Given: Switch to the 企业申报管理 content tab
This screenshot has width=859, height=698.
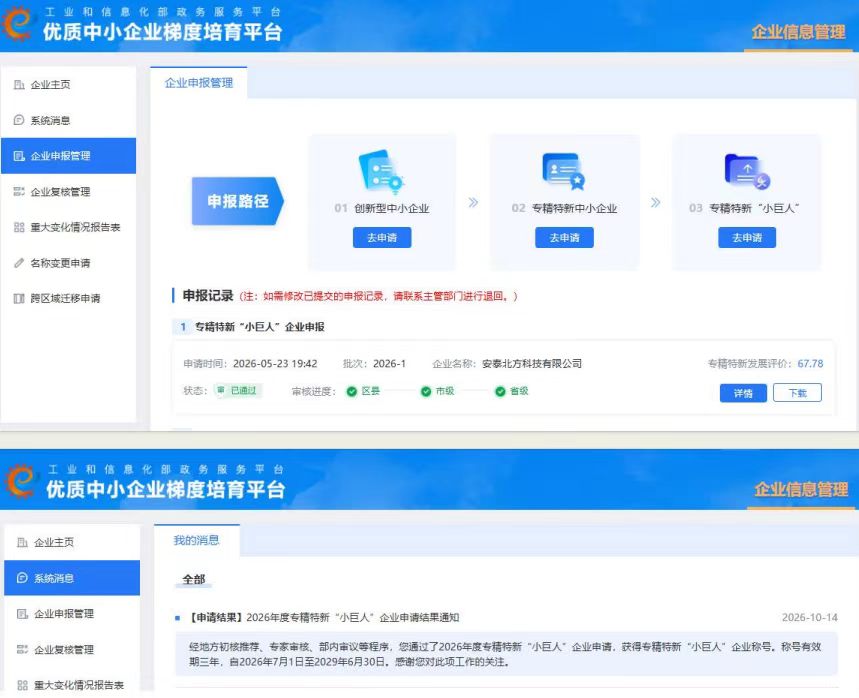Looking at the screenshot, I should pos(199,83).
